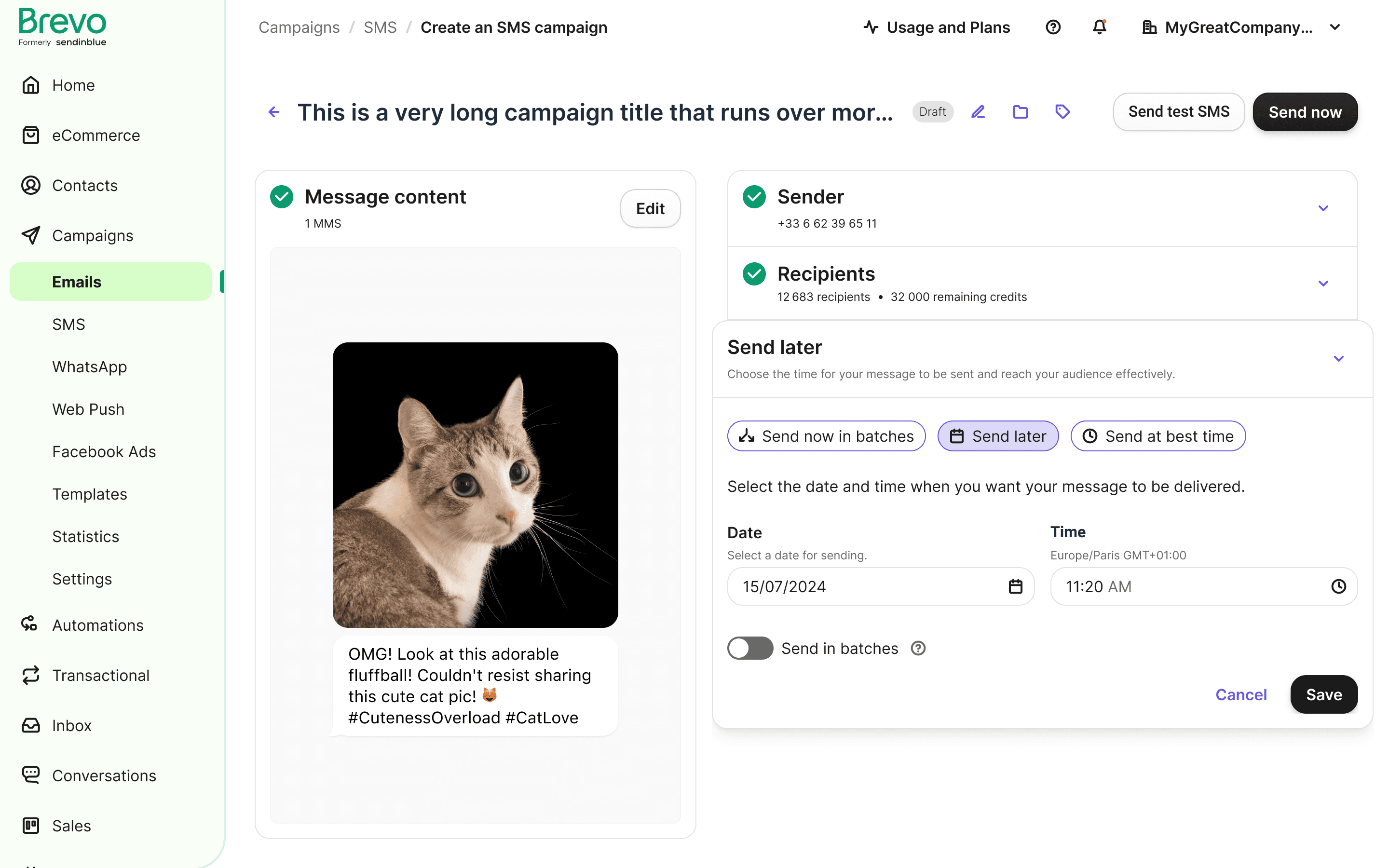The width and height of the screenshot is (1389, 868).
Task: Click the back arrow beside campaign title
Action: point(274,112)
